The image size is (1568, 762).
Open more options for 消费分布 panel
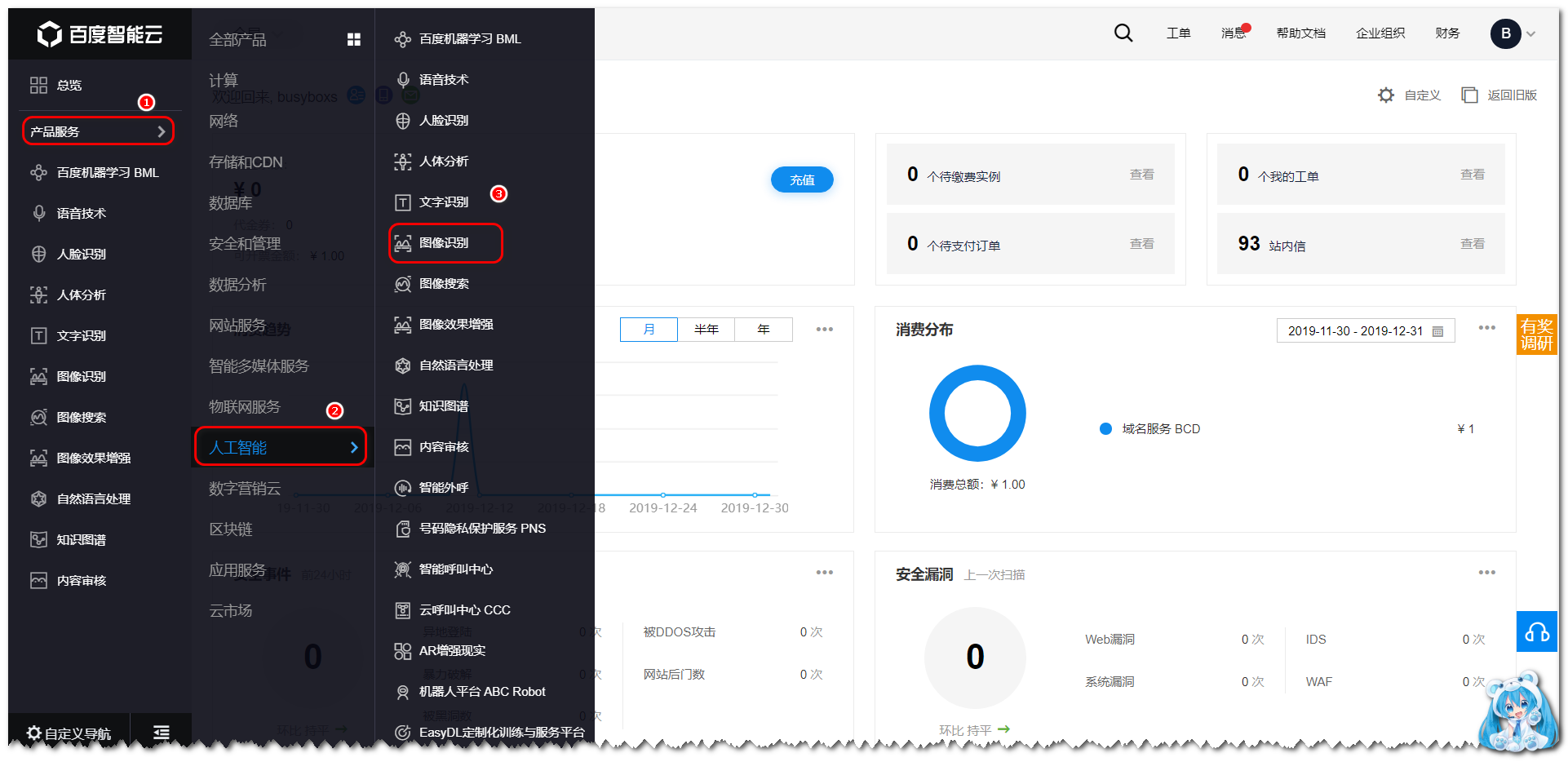(1487, 327)
